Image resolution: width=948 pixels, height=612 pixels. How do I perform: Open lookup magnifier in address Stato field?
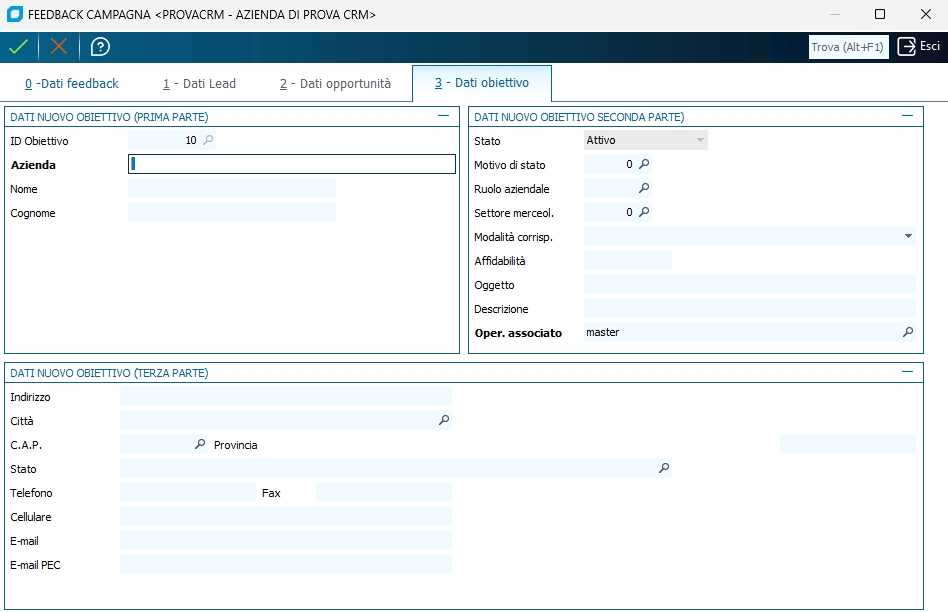click(664, 468)
